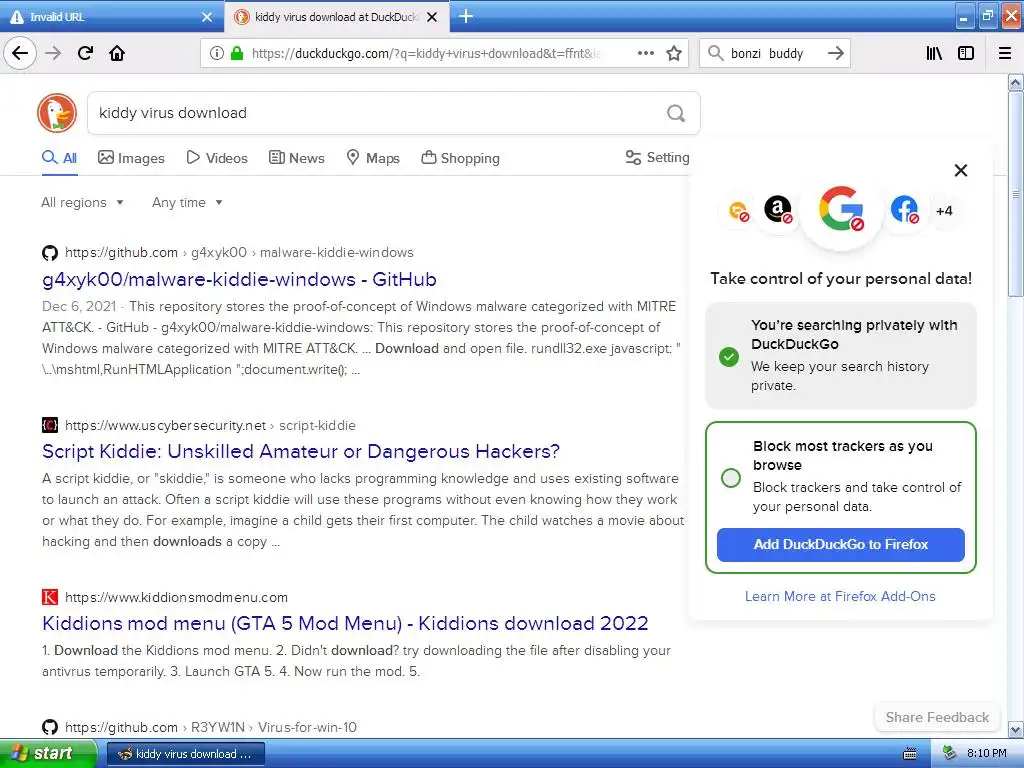Open a new browser tab

click(466, 16)
